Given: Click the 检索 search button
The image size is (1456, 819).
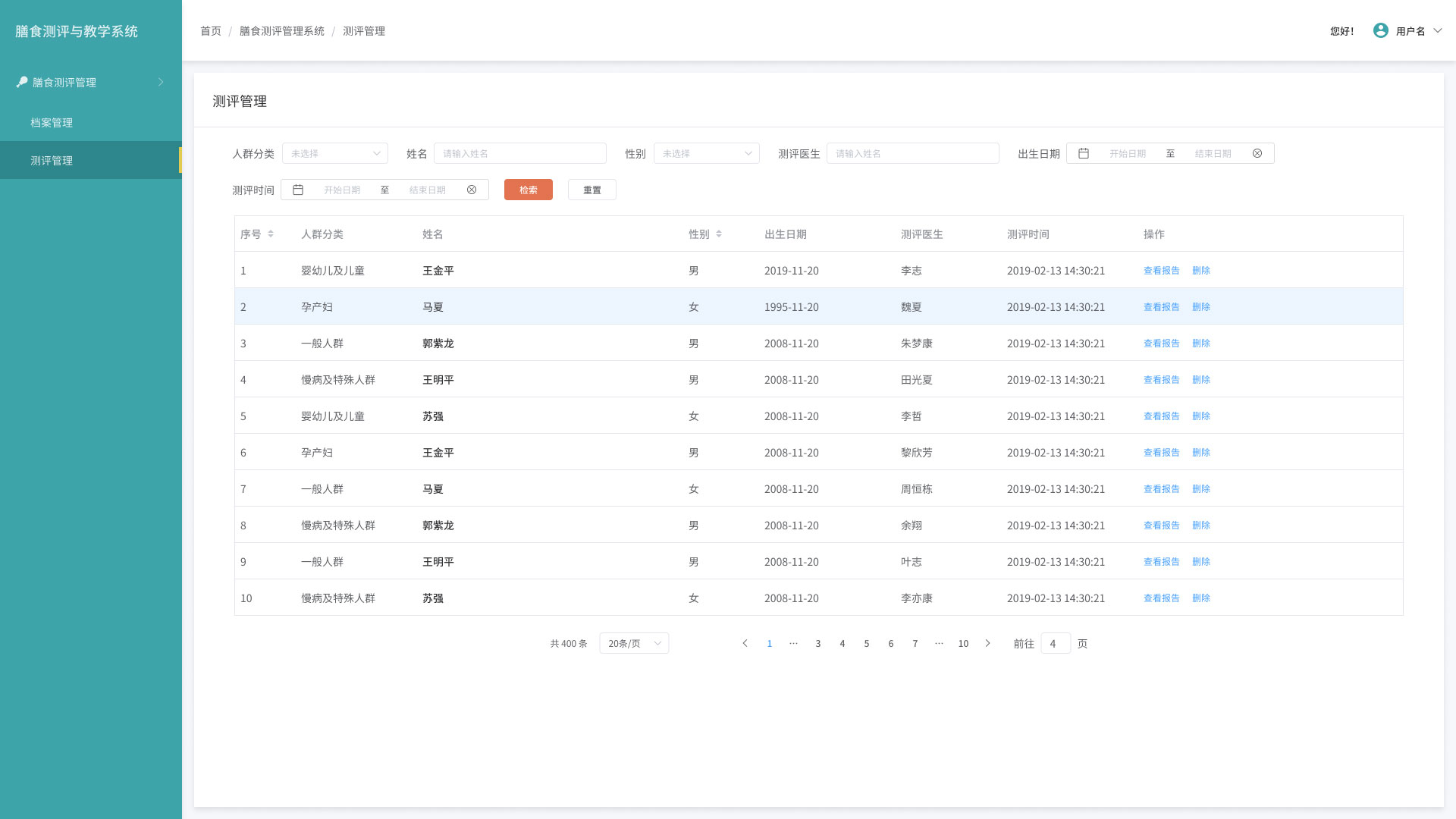Looking at the screenshot, I should click(529, 190).
